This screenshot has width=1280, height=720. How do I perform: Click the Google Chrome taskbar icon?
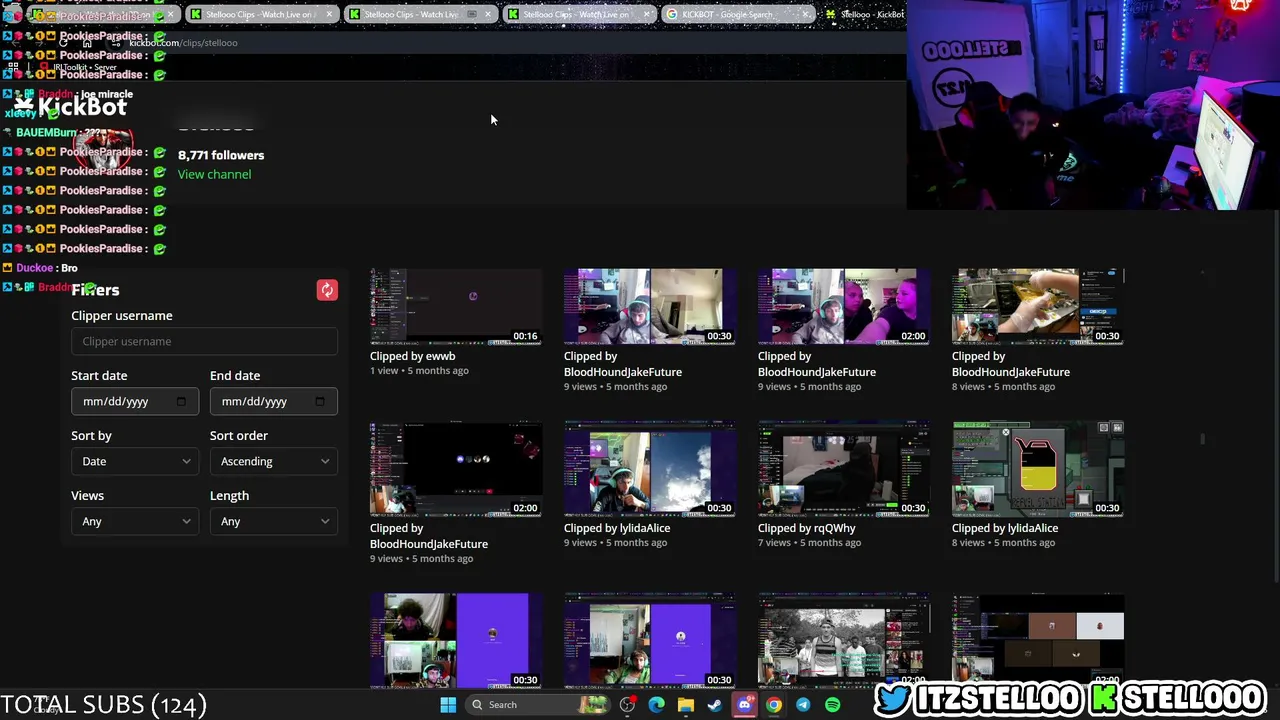pyautogui.click(x=774, y=705)
